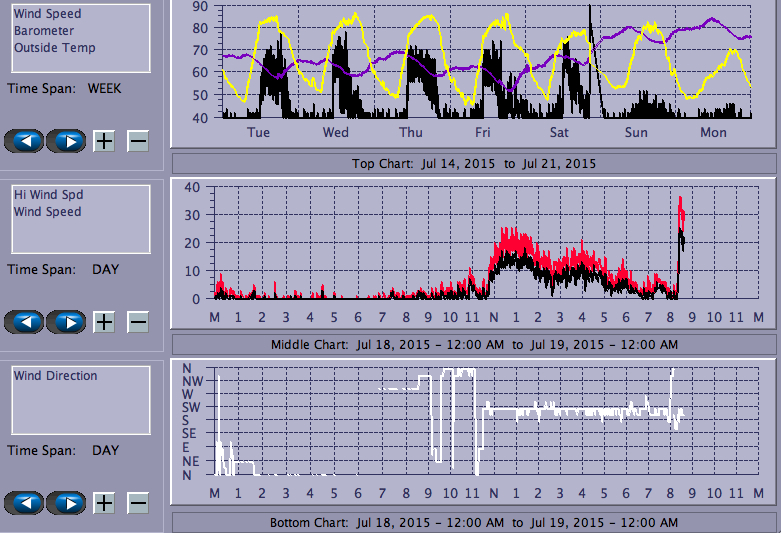Click the minus button under Wind Direction
Viewport: 781px width, 533px height.
[138, 502]
